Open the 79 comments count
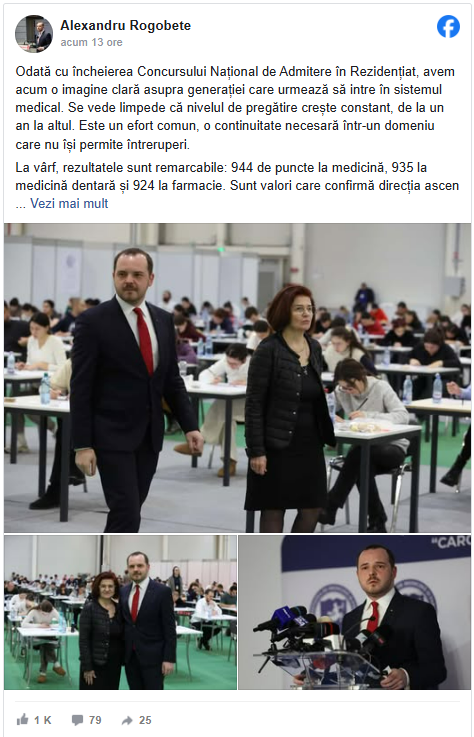This screenshot has height=737, width=474. pyautogui.click(x=95, y=720)
